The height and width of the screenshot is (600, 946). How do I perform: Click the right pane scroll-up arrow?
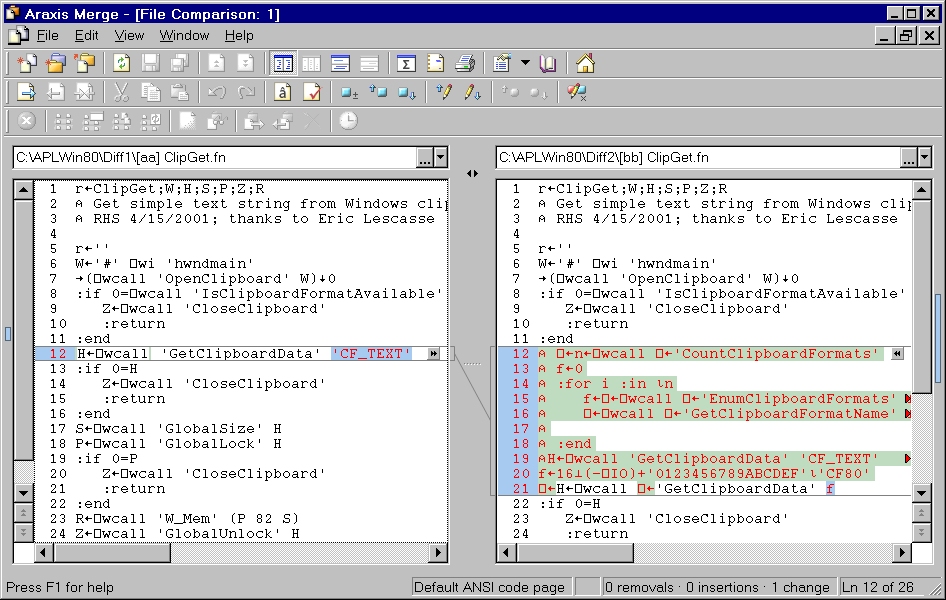922,191
